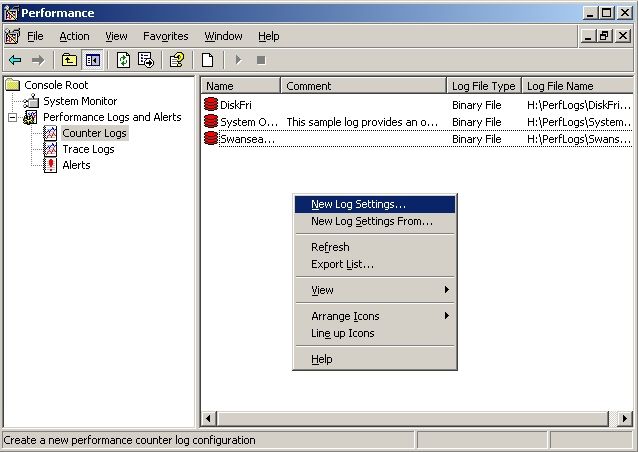The height and width of the screenshot is (452, 638).
Task: Click the Up one level folder icon
Action: click(69, 60)
